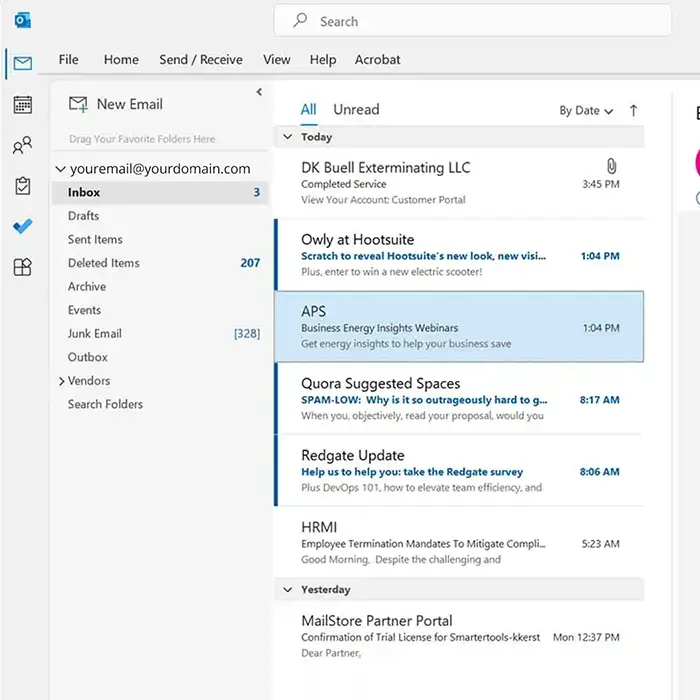Open the More Apps grid icon
The width and height of the screenshot is (700, 700).
22,267
